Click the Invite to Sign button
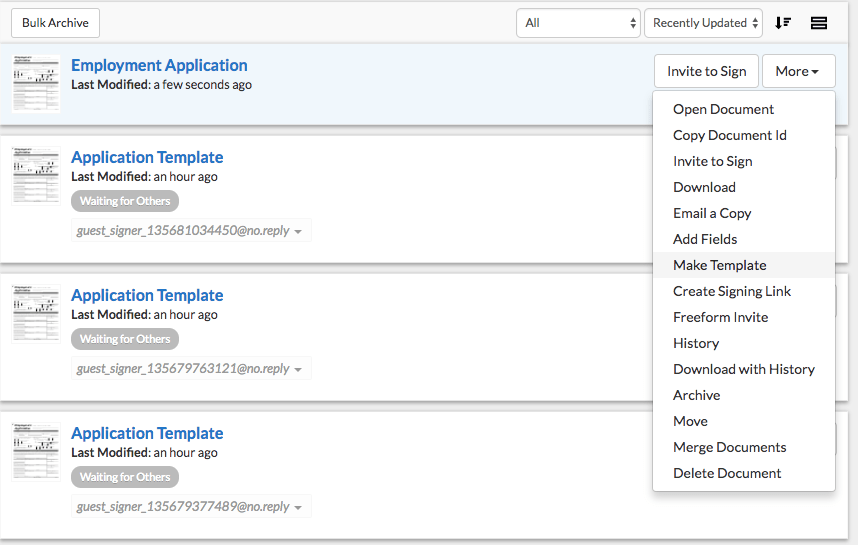The image size is (858, 545). coord(706,71)
